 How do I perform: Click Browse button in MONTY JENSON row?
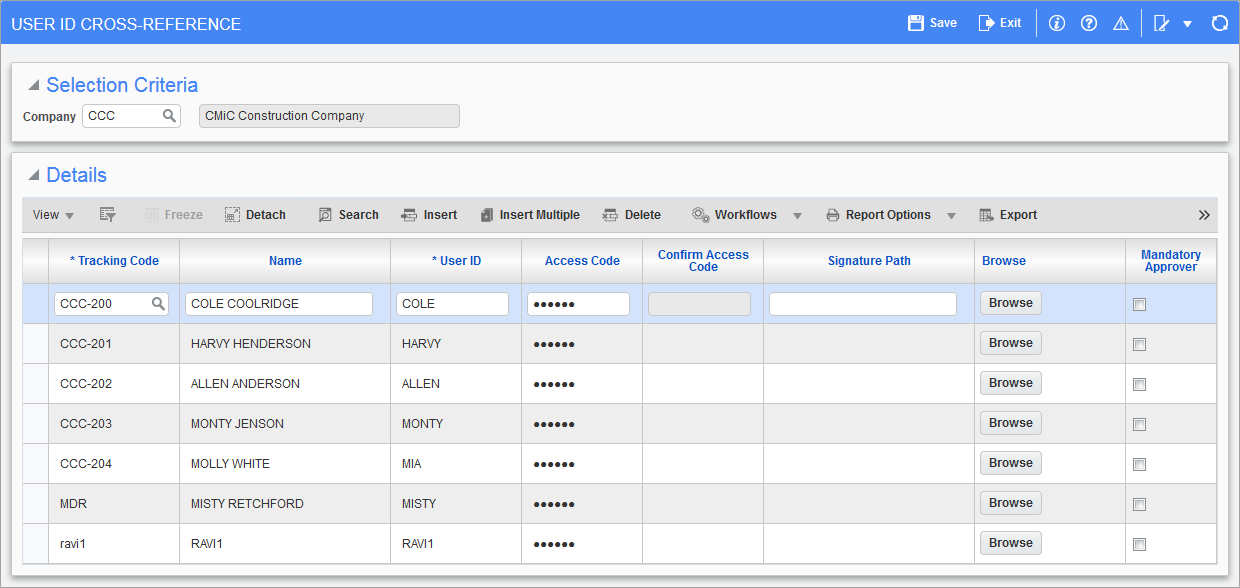[x=1011, y=423]
